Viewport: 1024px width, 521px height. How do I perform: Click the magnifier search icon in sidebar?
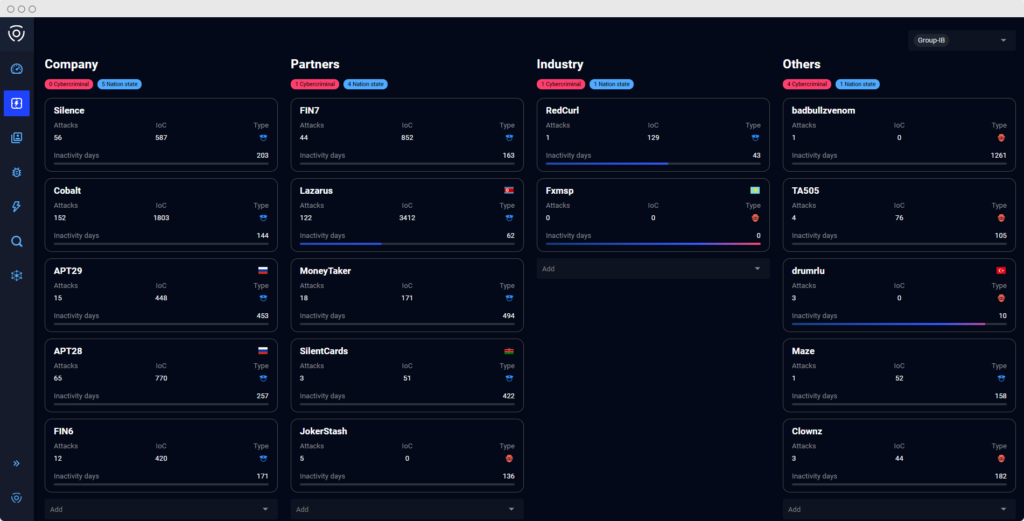click(x=17, y=241)
